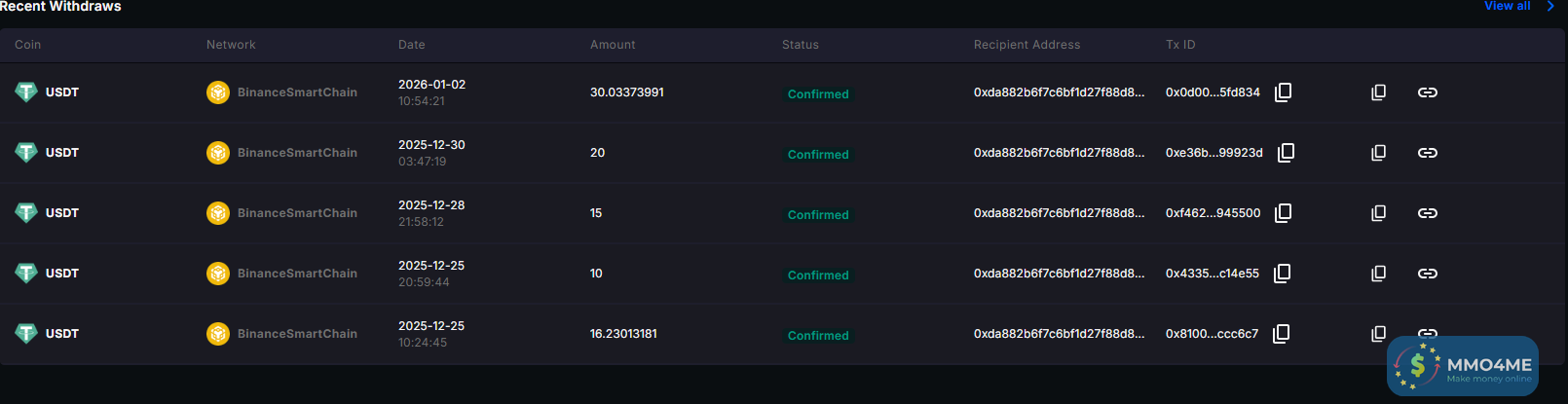The image size is (1568, 404).
Task: Click the small copy icon left of the link icon in the 21:58:12 row
Action: click(x=1378, y=213)
